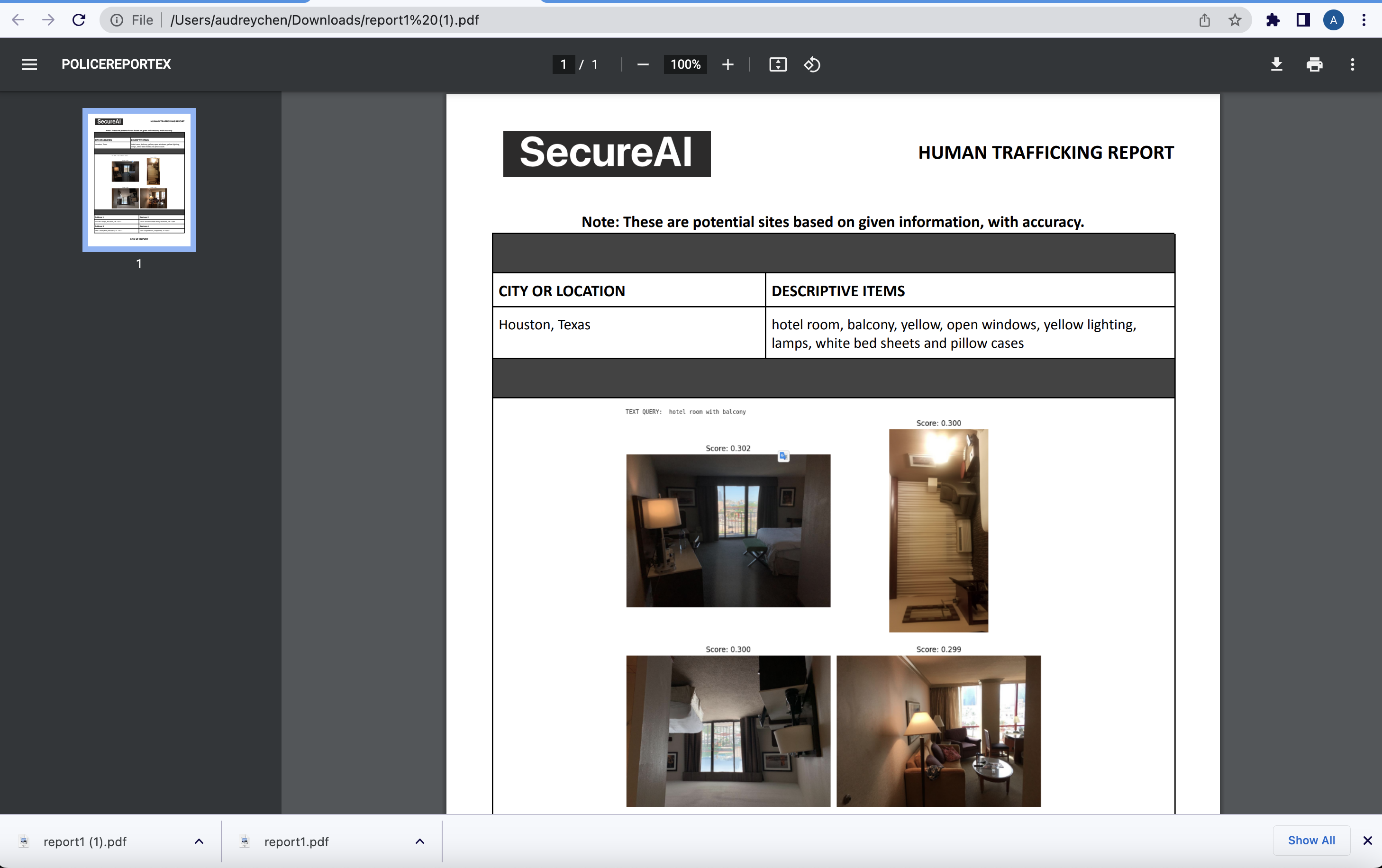Bookmark this page with star icon
The image size is (1382, 868).
(x=1235, y=20)
